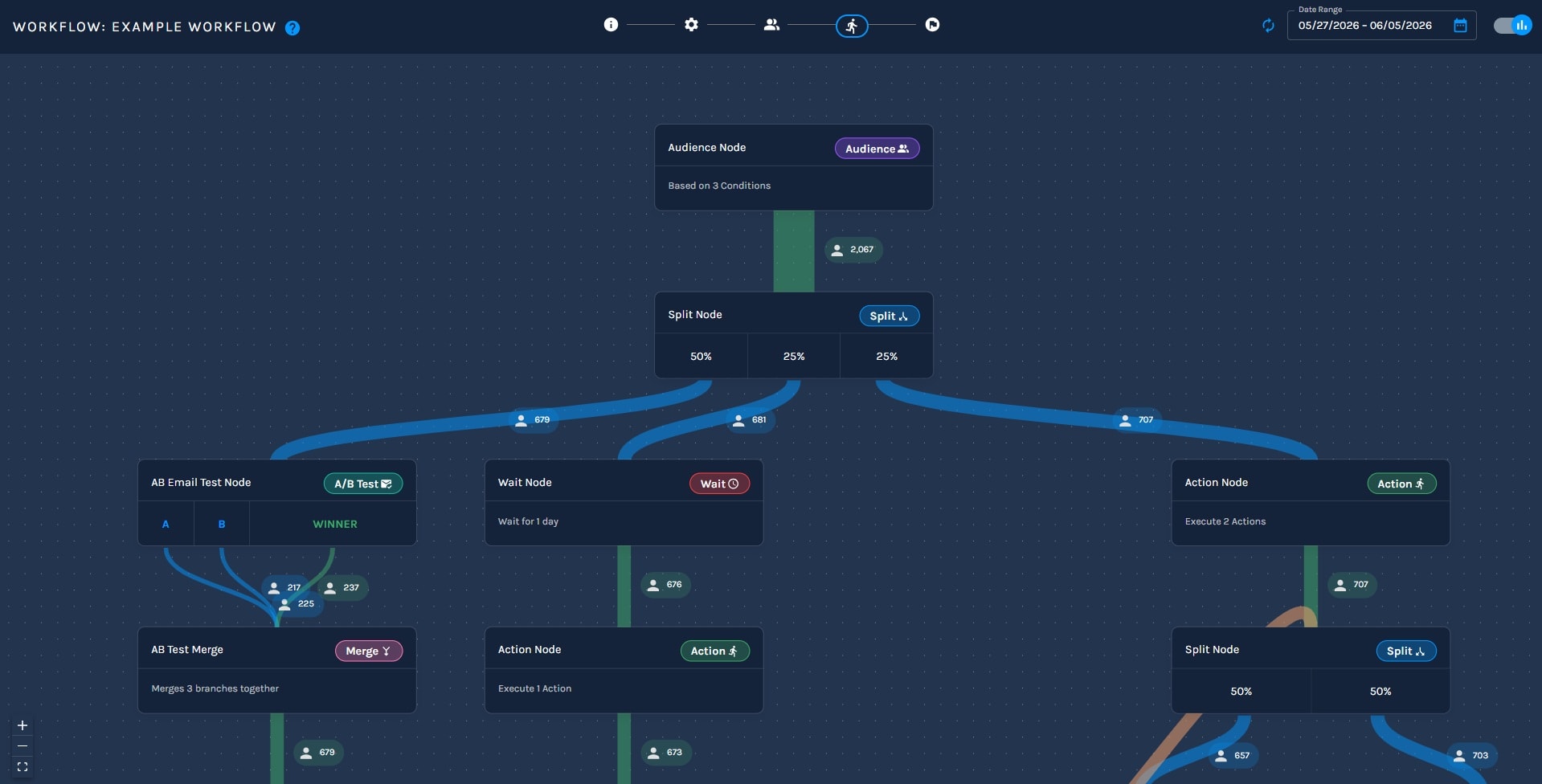Viewport: 1542px width, 784px height.
Task: Click the 657 users count badge
Action: point(1233,755)
